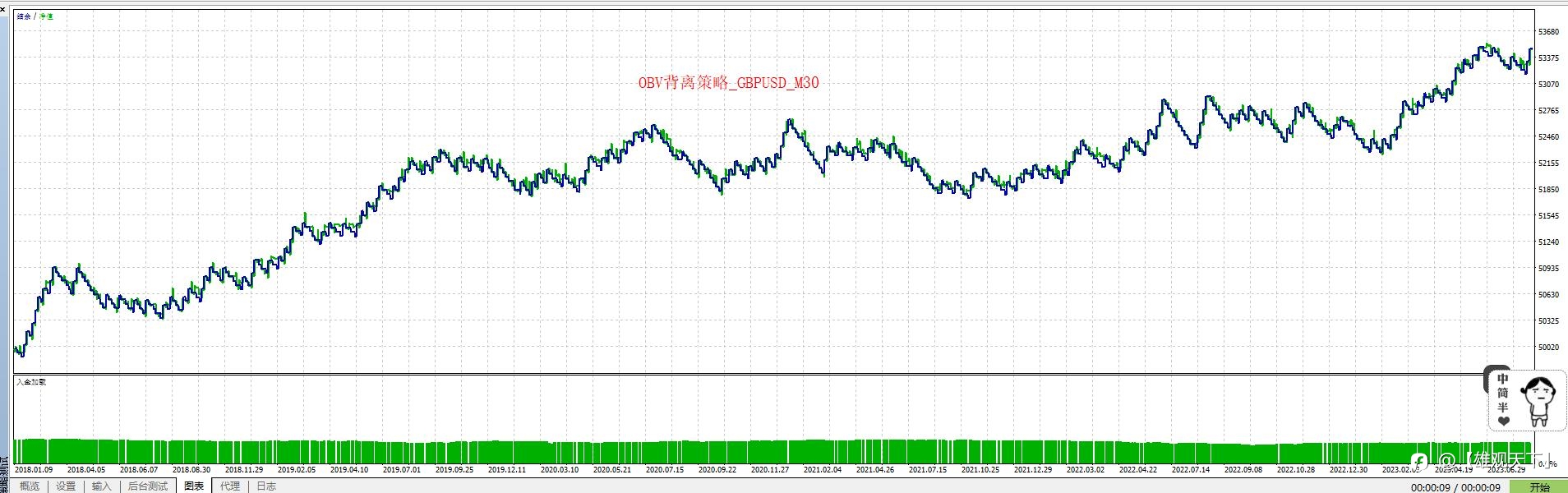Click the 2022.03.02 date label
This screenshot has width=1568, height=493.
pos(1086,470)
